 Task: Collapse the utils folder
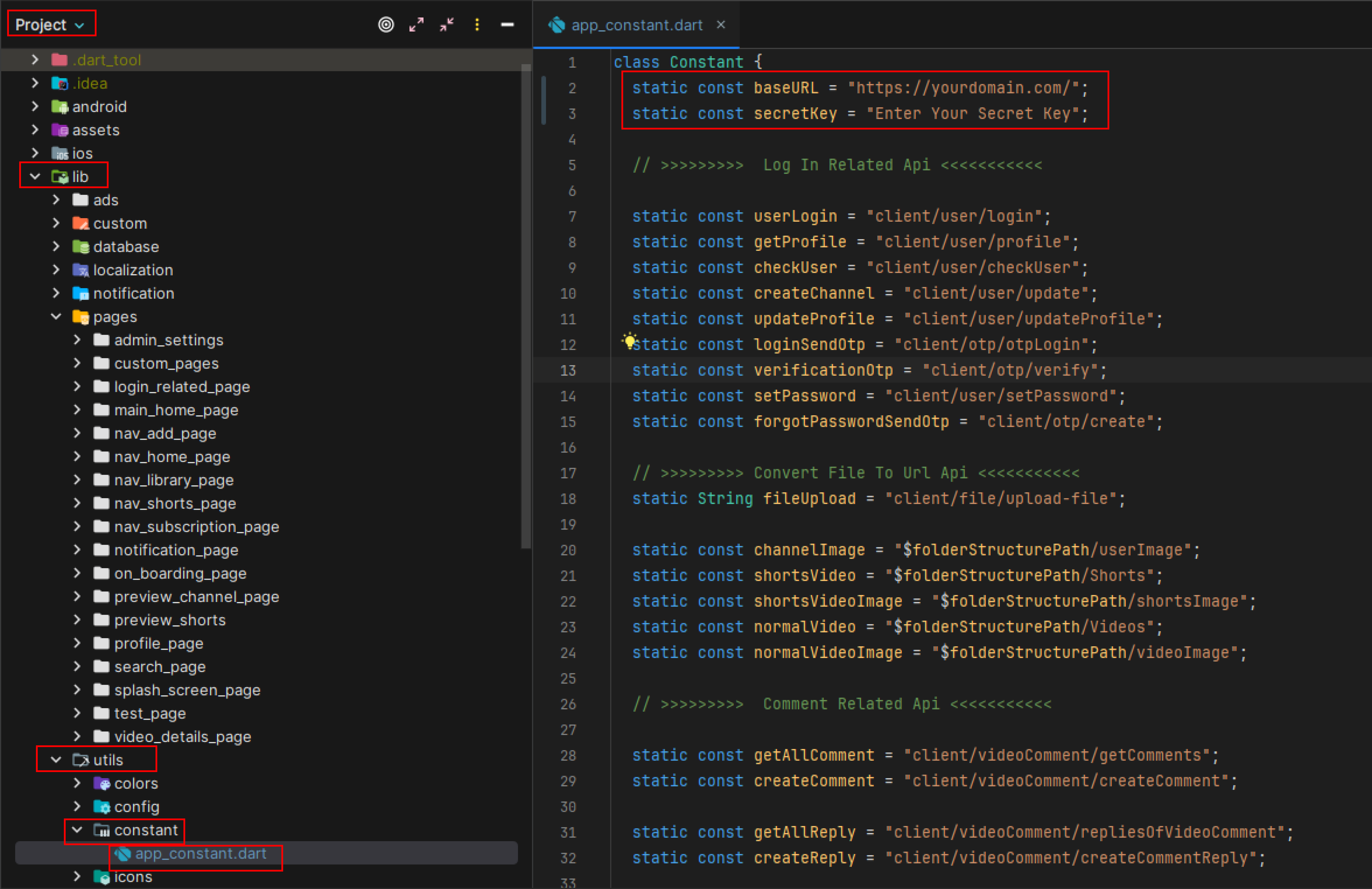(x=56, y=760)
